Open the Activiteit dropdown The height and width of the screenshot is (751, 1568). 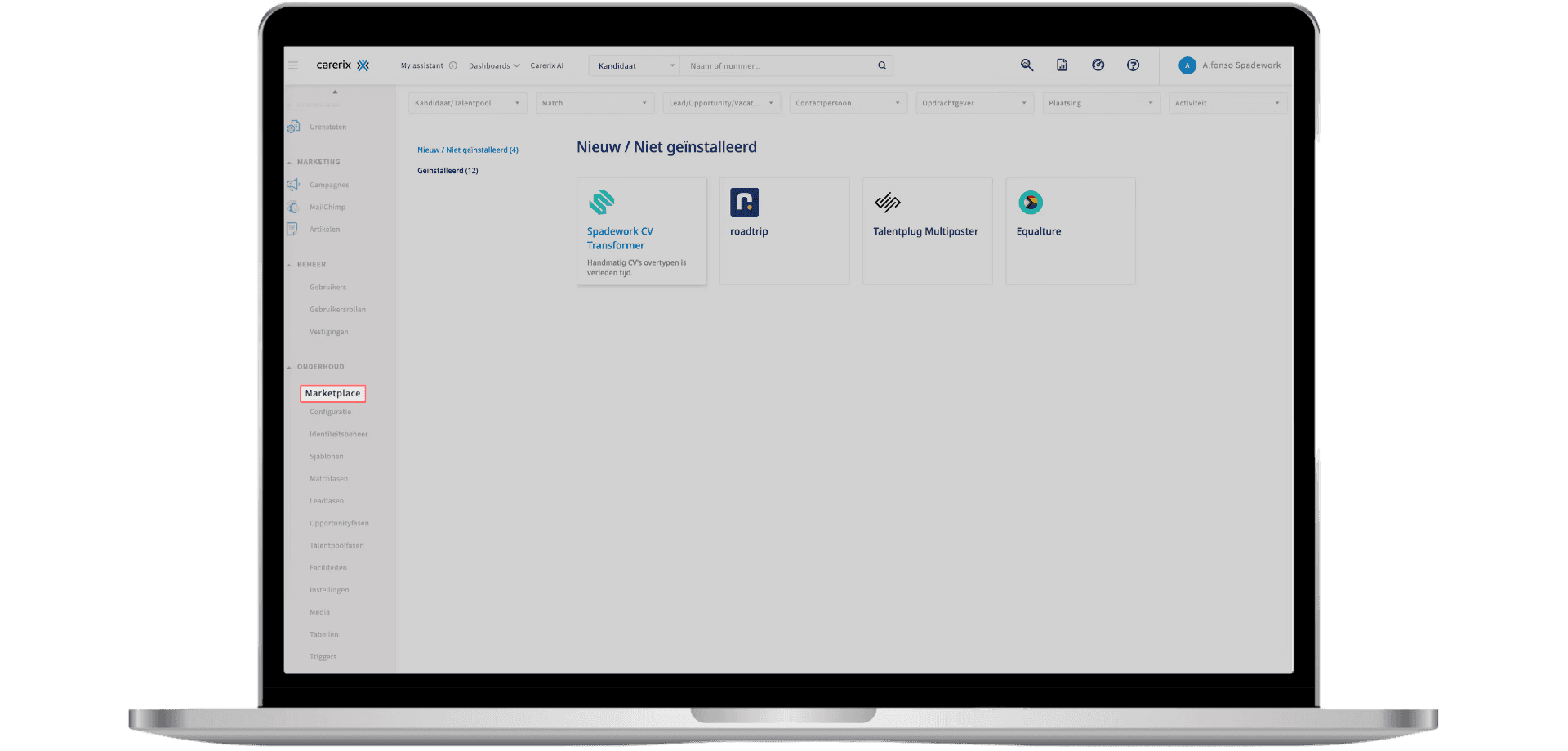click(x=1227, y=104)
